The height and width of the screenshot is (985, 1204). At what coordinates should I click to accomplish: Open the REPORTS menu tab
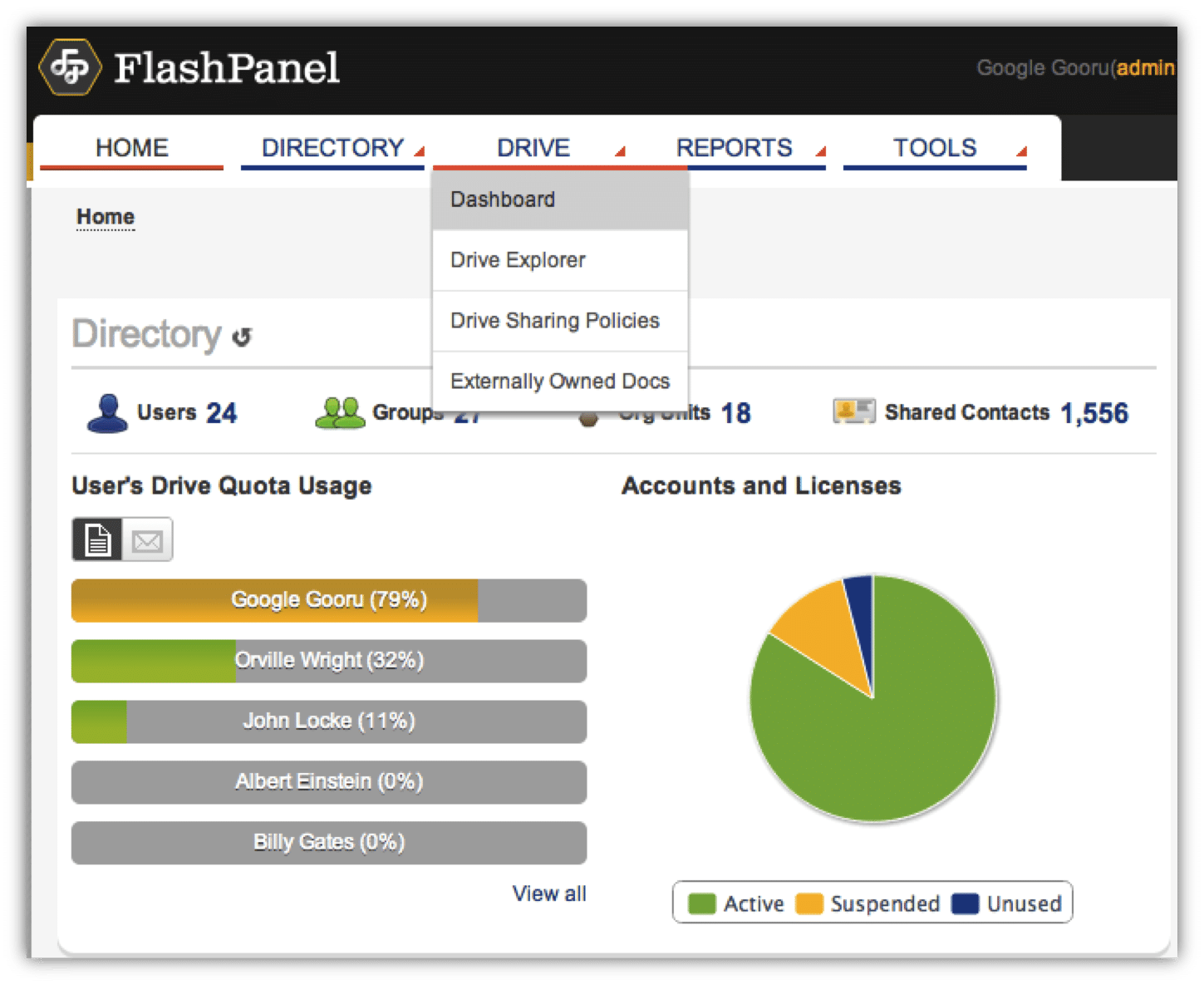click(734, 148)
